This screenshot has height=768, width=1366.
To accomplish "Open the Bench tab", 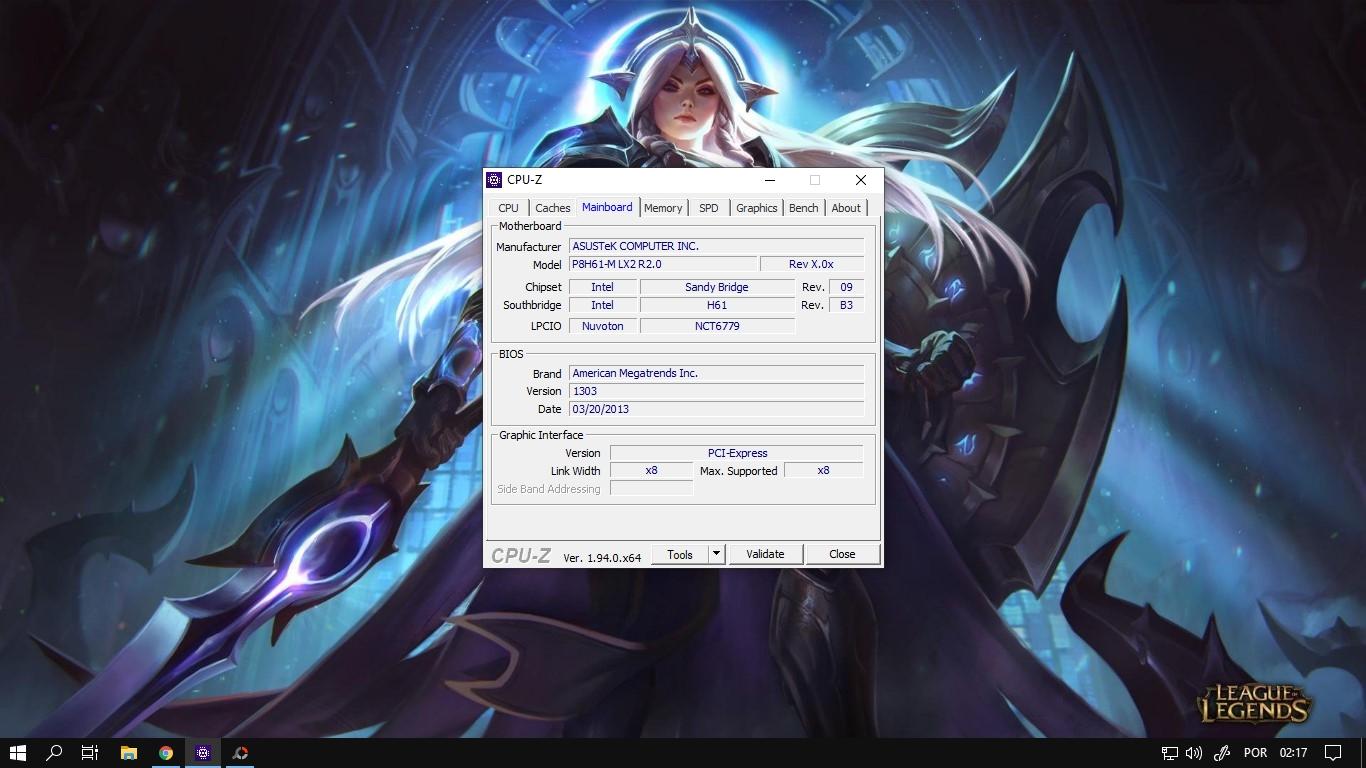I will pos(804,208).
